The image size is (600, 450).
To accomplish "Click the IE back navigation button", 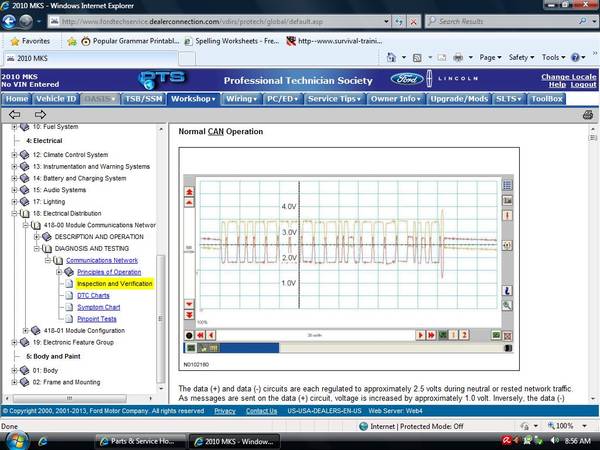I will coord(9,21).
